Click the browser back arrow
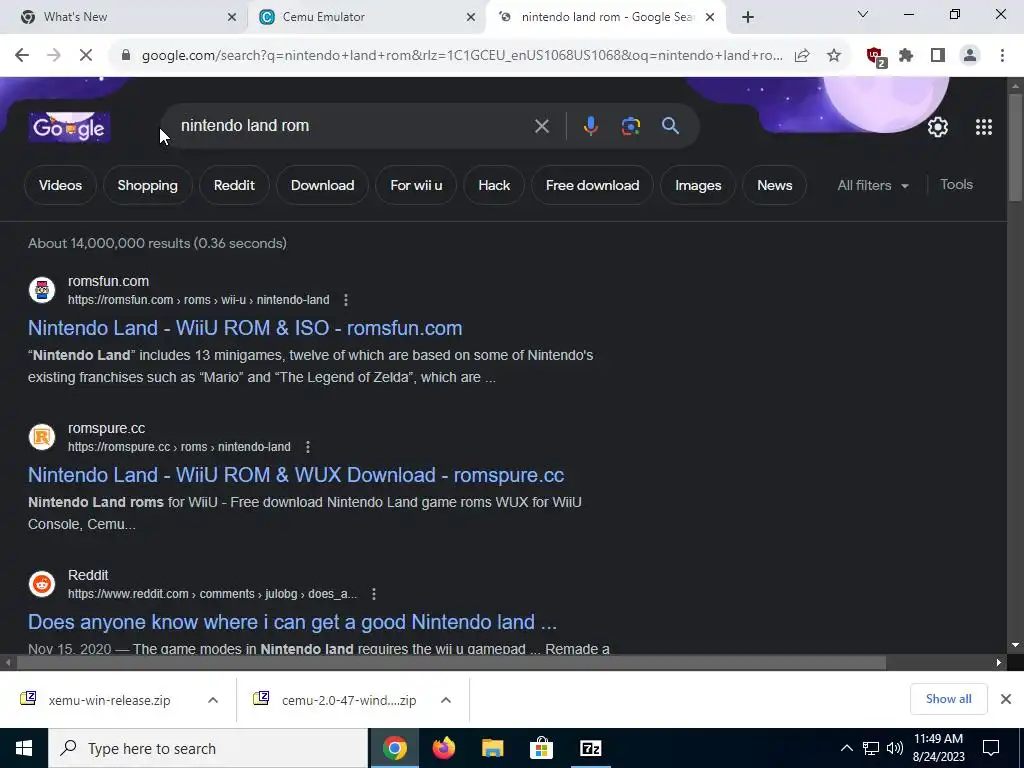The height and width of the screenshot is (768, 1024). pos(22,56)
